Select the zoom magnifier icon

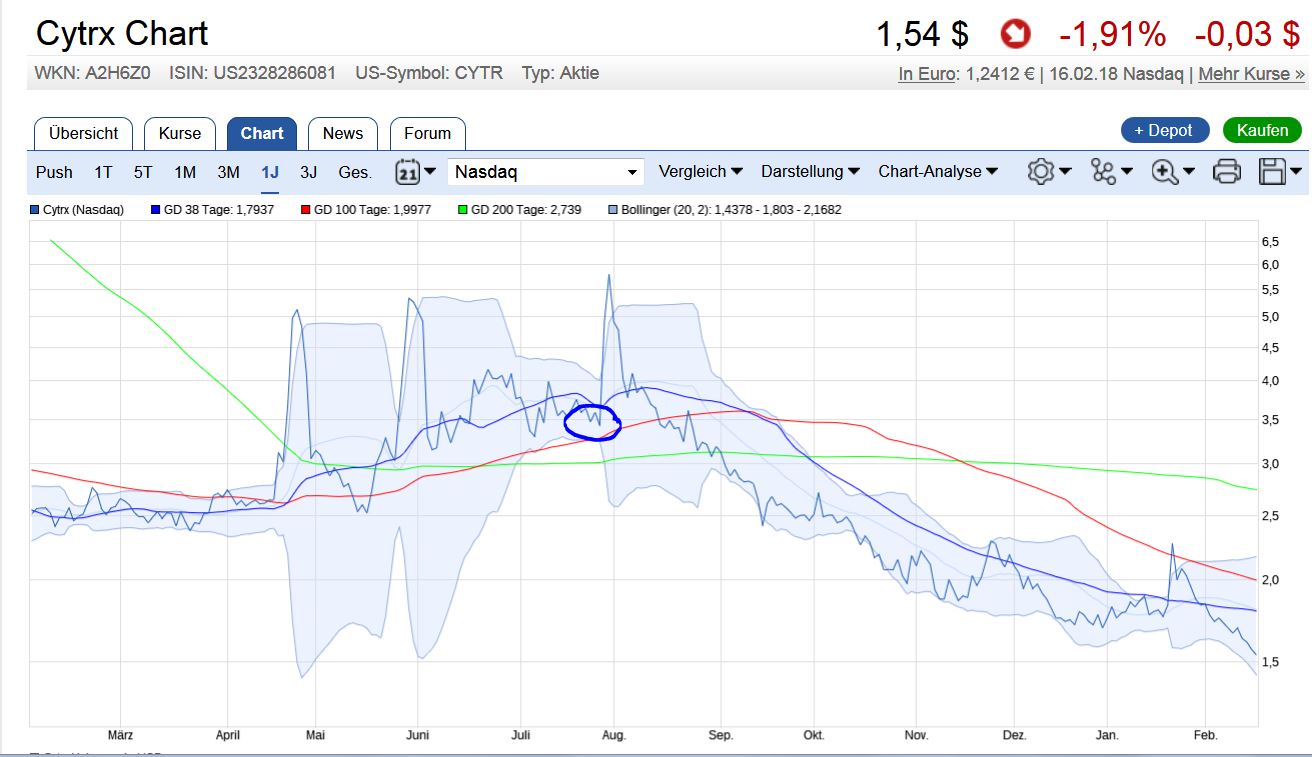pos(1165,171)
